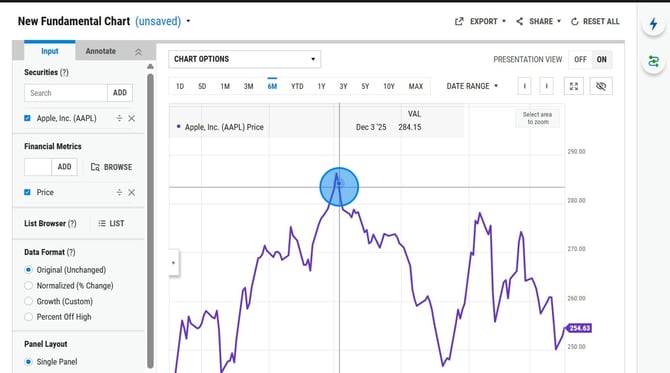Click ADD button under Financial Metrics
670x373 pixels.
pos(65,167)
